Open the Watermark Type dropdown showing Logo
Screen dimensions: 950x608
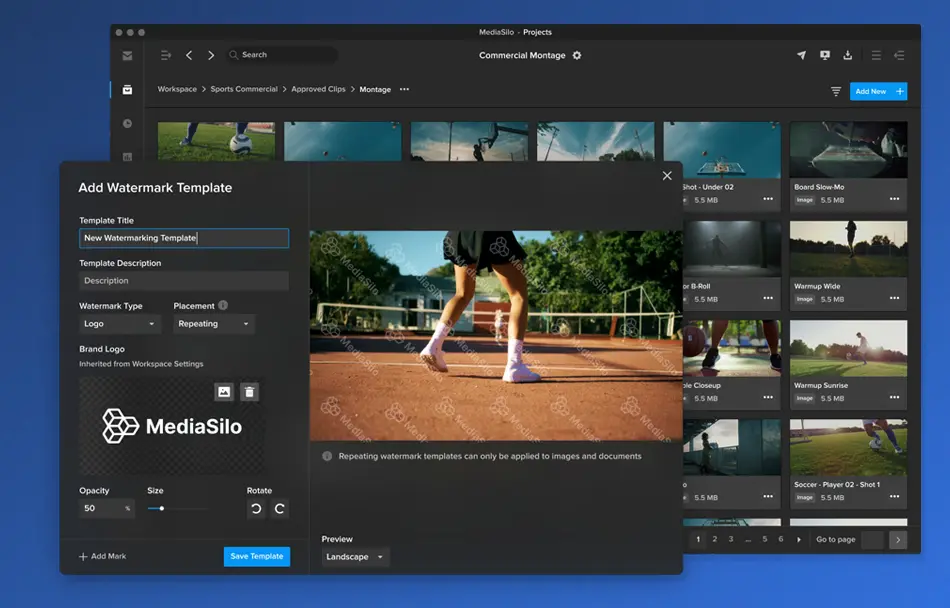tap(119, 324)
